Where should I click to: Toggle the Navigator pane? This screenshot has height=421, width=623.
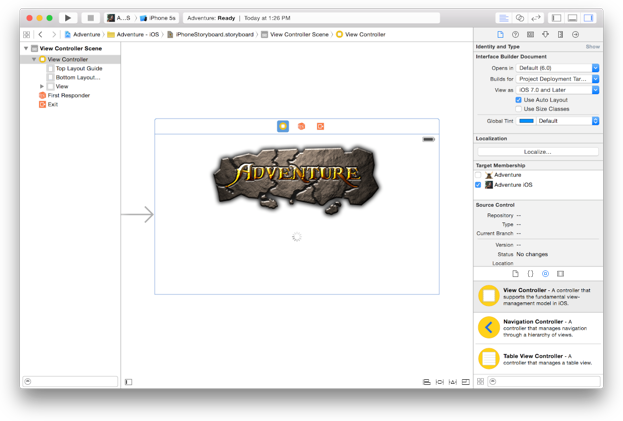coord(557,18)
